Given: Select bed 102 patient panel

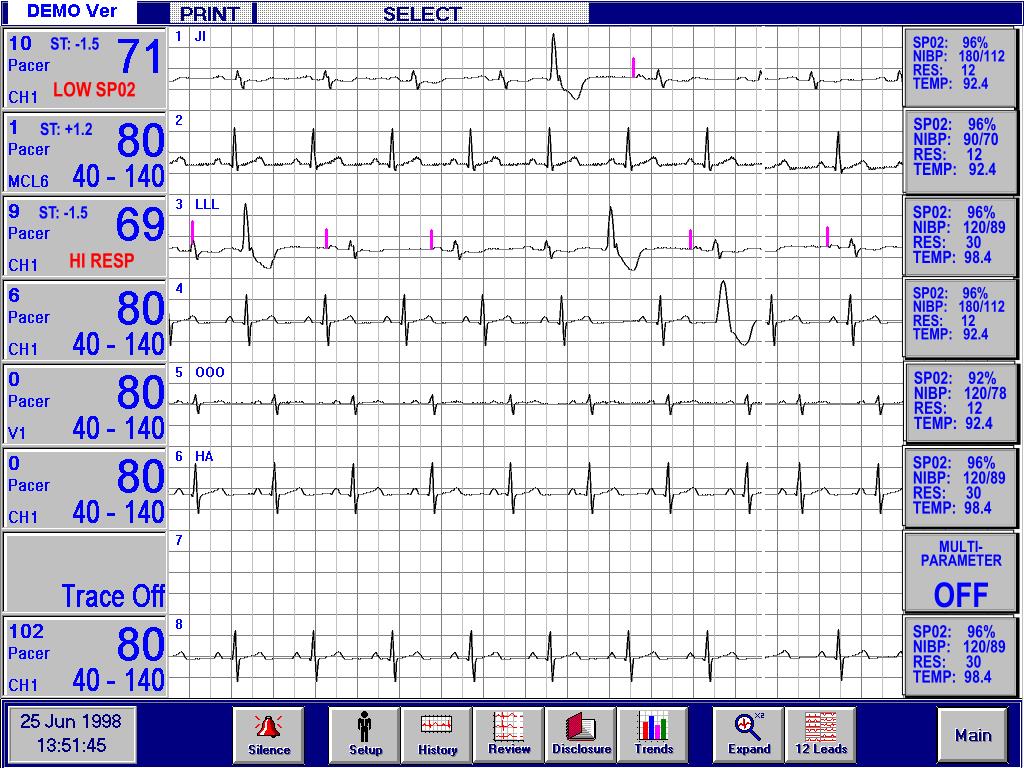Looking at the screenshot, I should (85, 656).
